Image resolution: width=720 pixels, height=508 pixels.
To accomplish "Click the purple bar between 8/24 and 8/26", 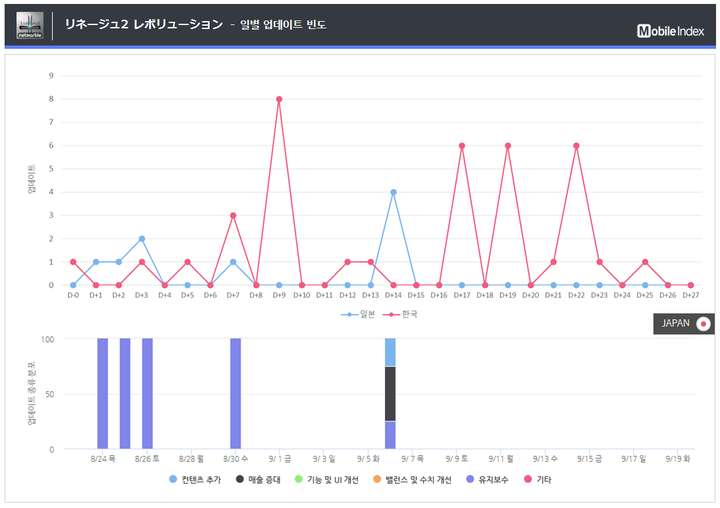I will pos(125,394).
